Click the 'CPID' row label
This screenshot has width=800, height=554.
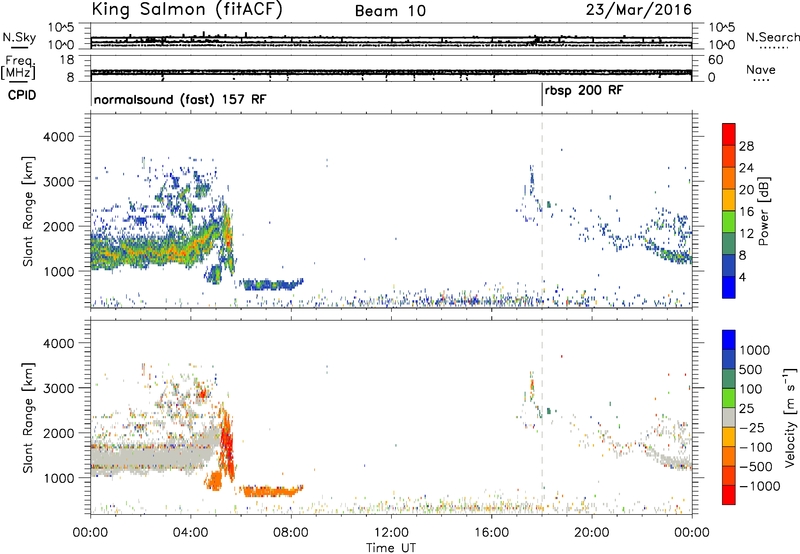pyautogui.click(x=22, y=95)
